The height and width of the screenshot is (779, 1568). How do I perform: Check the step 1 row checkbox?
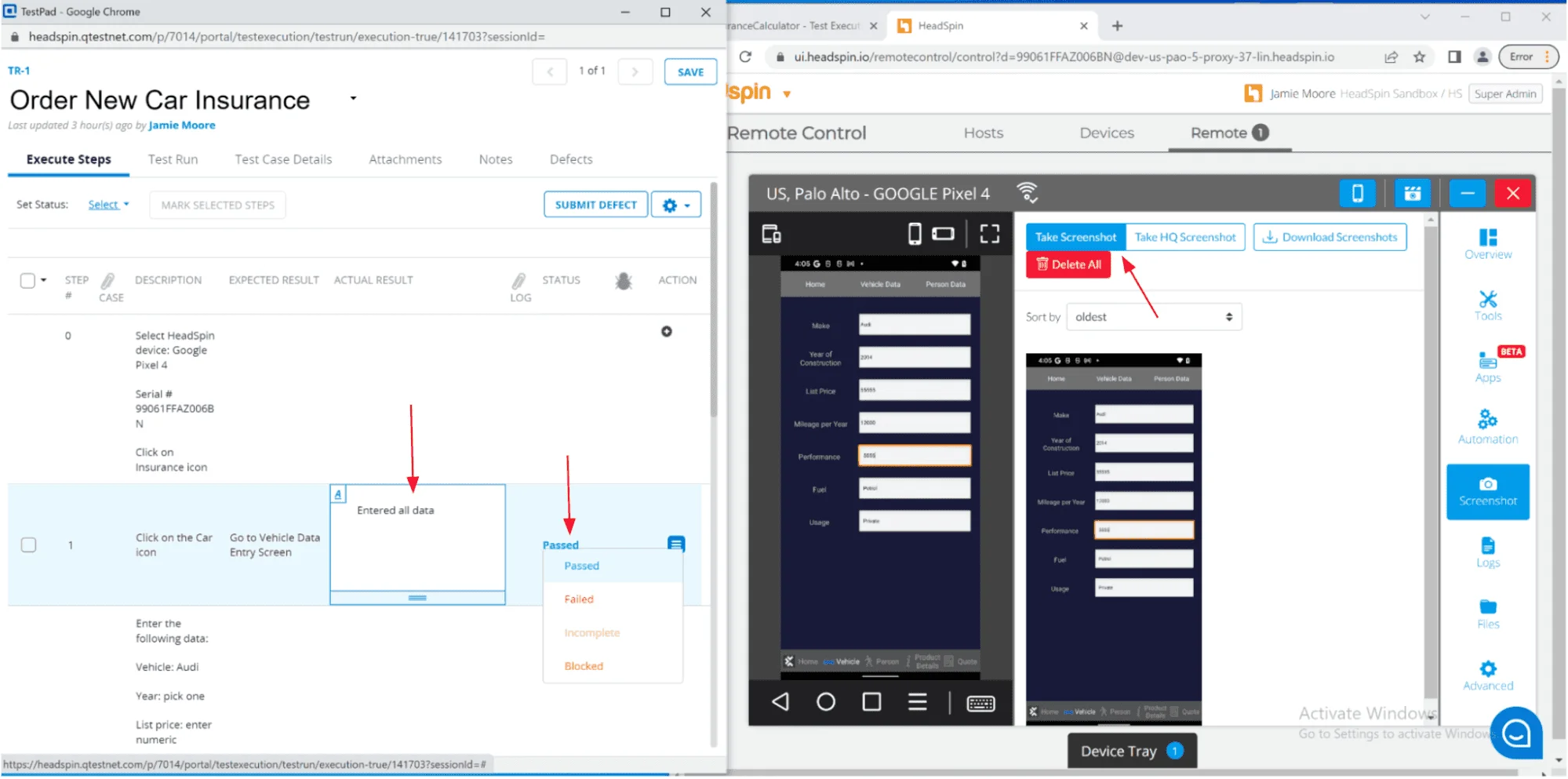[x=28, y=544]
